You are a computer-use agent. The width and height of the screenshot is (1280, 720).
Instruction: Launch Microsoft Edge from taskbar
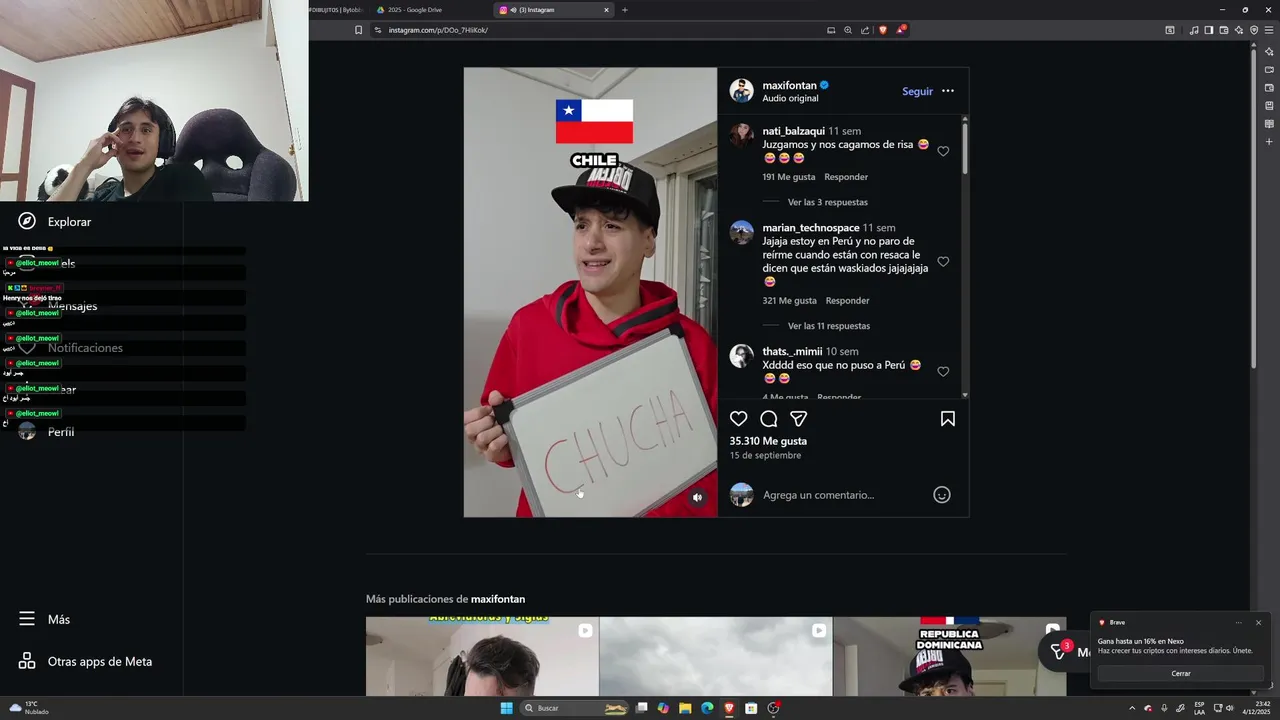pyautogui.click(x=707, y=708)
